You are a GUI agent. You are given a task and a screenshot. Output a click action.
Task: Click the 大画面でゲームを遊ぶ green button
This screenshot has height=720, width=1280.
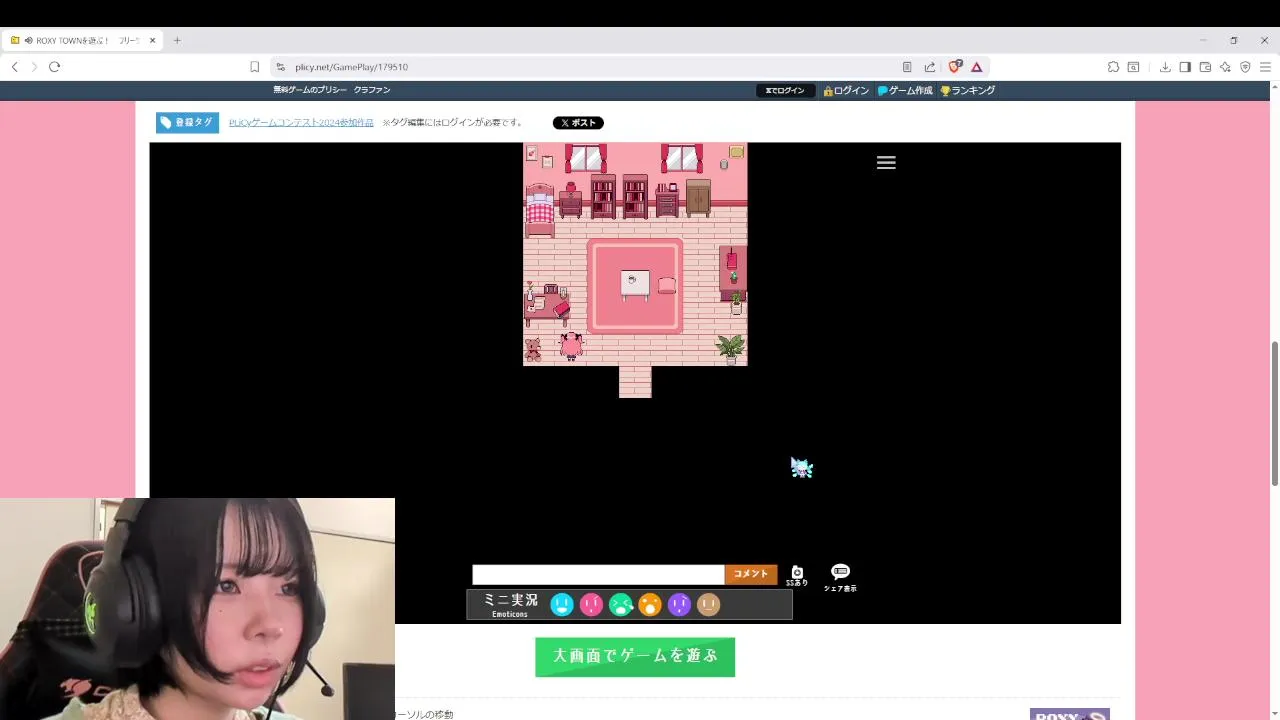pos(635,657)
